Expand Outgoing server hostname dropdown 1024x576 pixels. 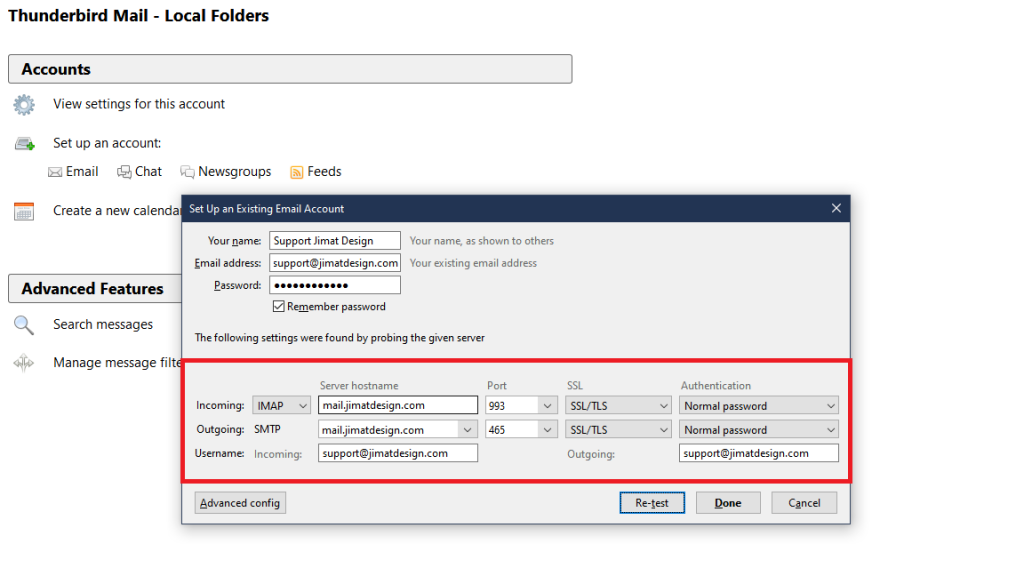[468, 430]
